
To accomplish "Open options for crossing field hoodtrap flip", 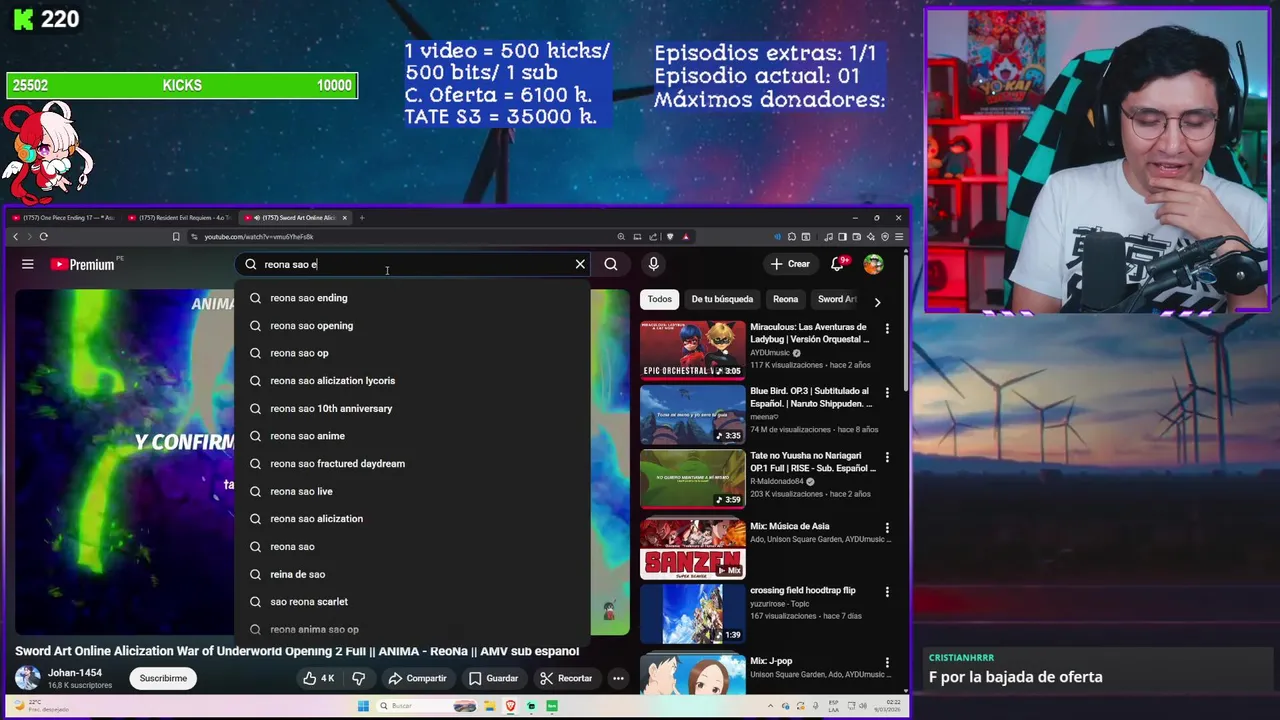I will [x=887, y=592].
